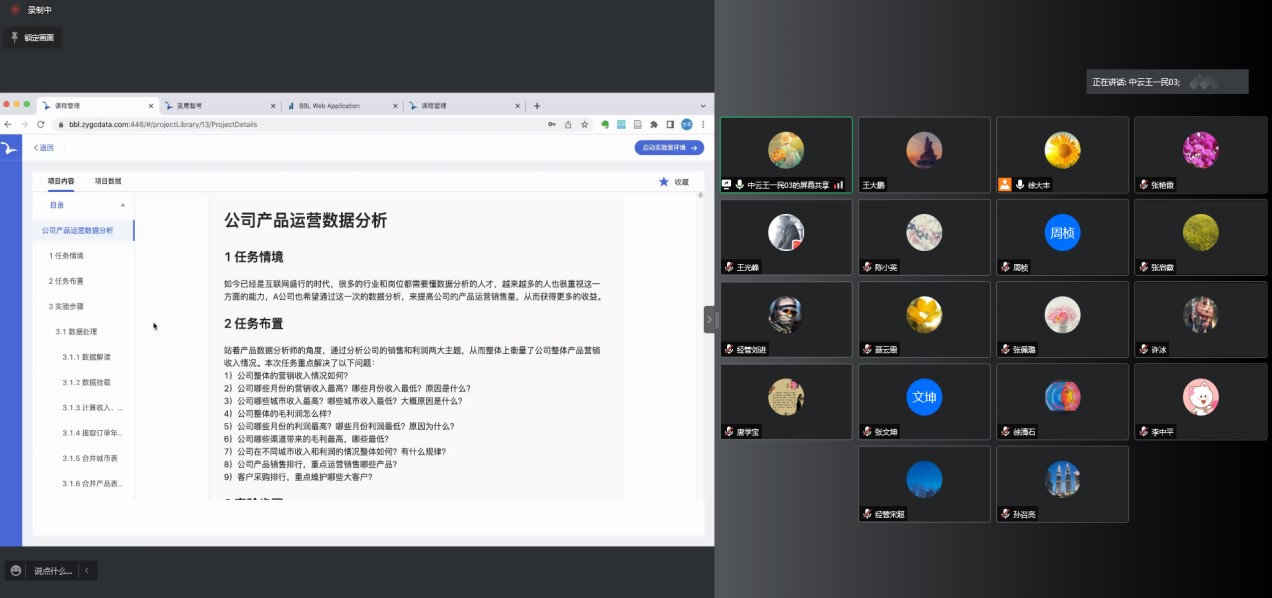Switch to the 项目数据 tab
Viewport: 1272px width, 598px height.
[108, 181]
